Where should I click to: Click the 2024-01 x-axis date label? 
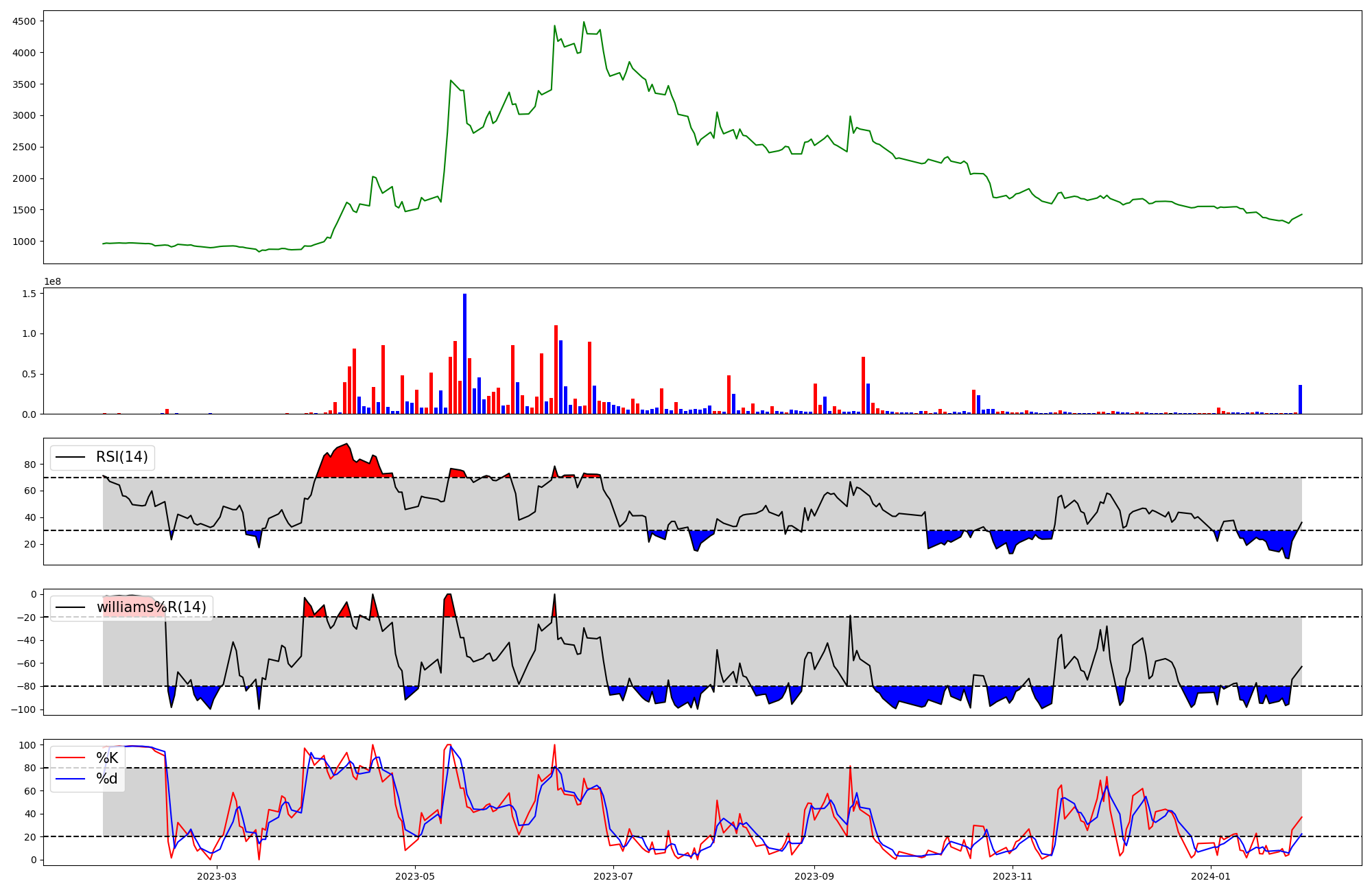point(1211,876)
